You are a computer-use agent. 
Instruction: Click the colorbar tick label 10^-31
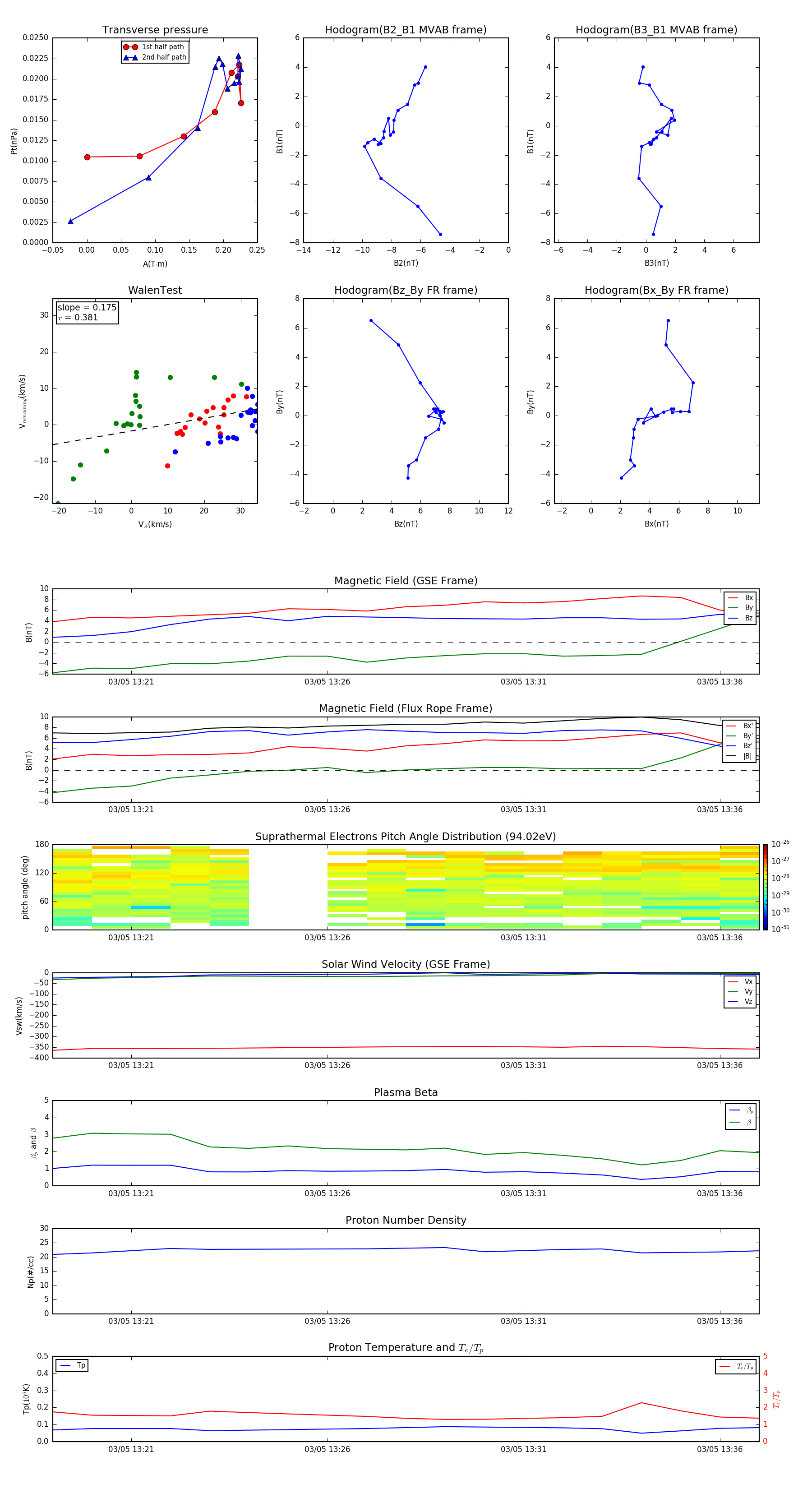pos(781,929)
